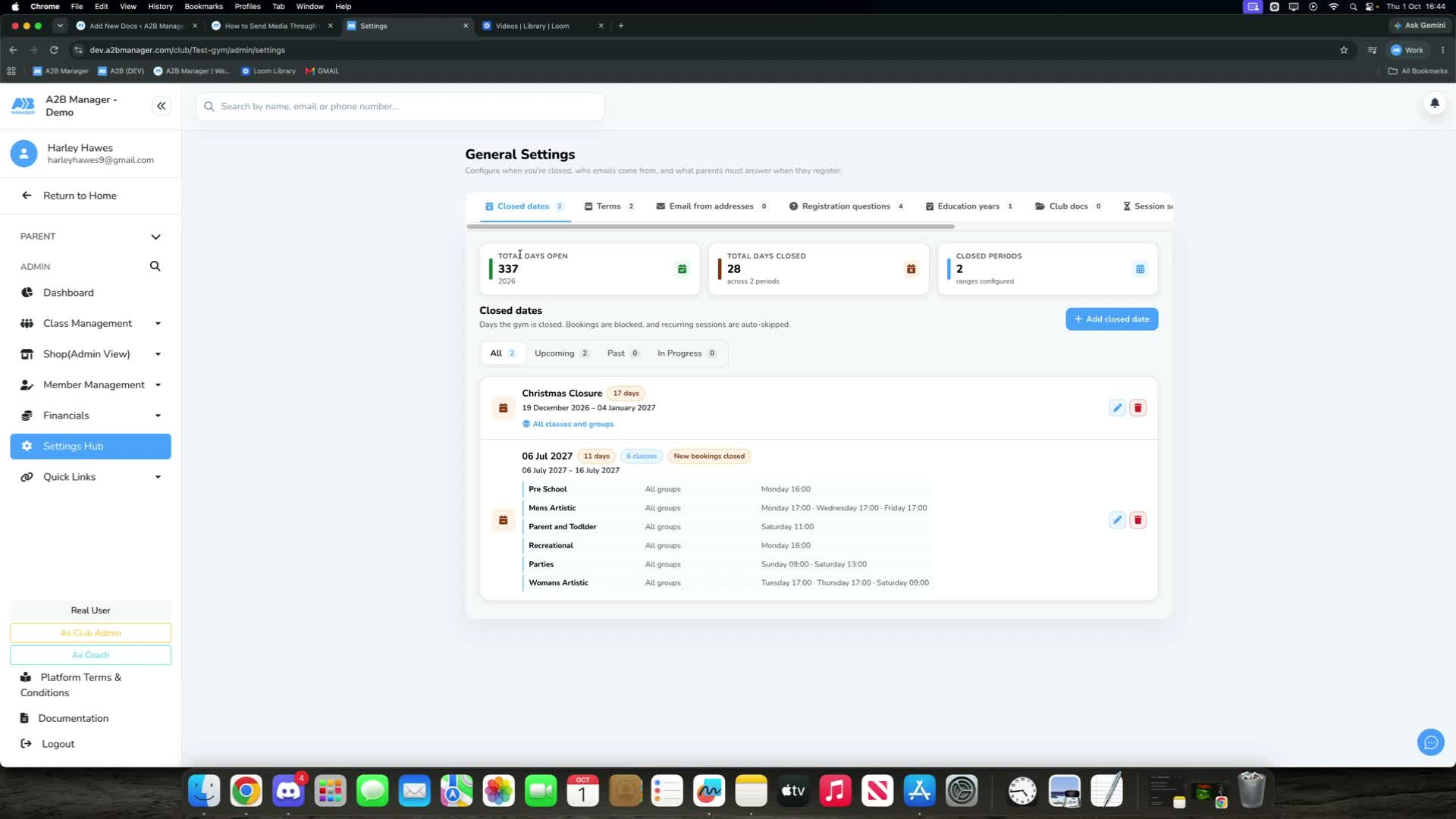Click the Closed Periods calendar icon
The image size is (1456, 819).
click(x=1140, y=269)
